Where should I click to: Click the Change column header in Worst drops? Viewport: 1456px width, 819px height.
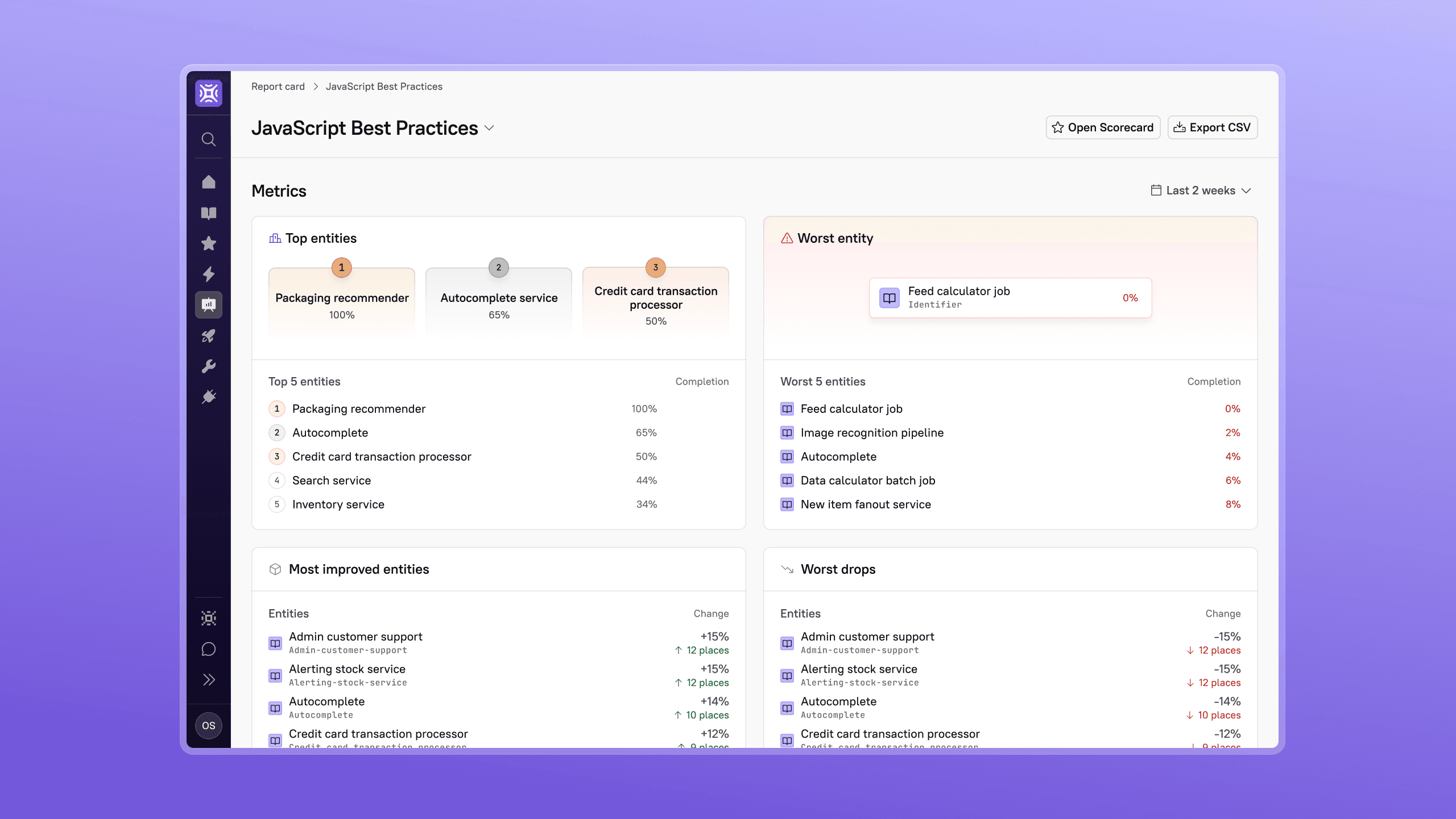(1223, 614)
